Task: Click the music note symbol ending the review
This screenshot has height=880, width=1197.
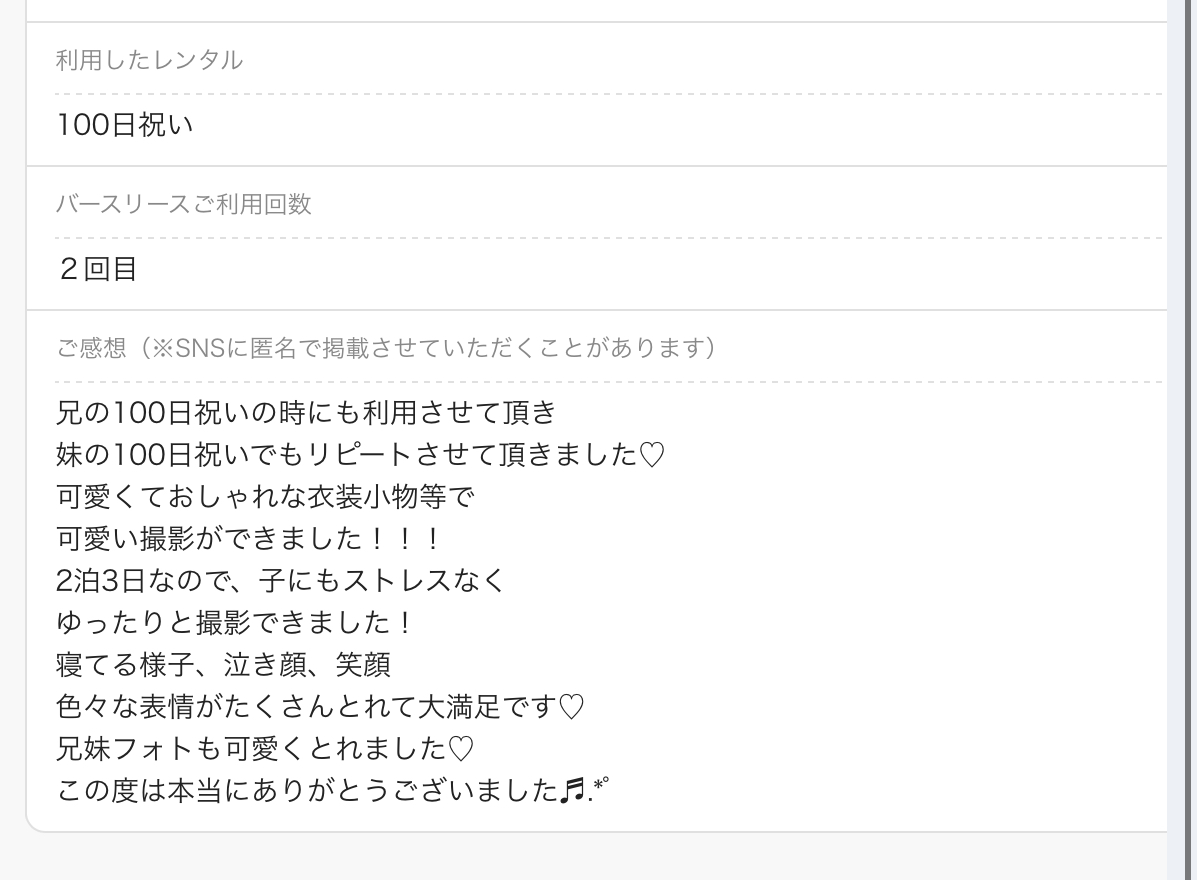Action: (x=573, y=790)
